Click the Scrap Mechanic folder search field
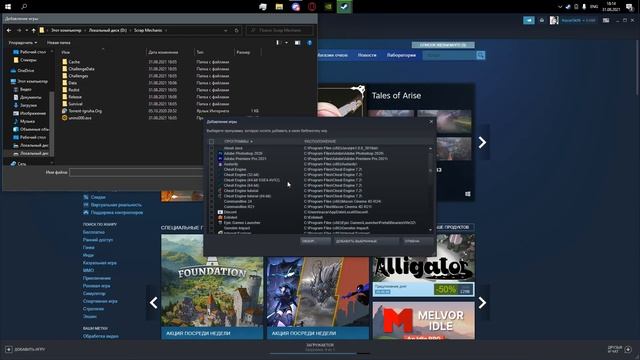640x360 pixels. pos(280,30)
